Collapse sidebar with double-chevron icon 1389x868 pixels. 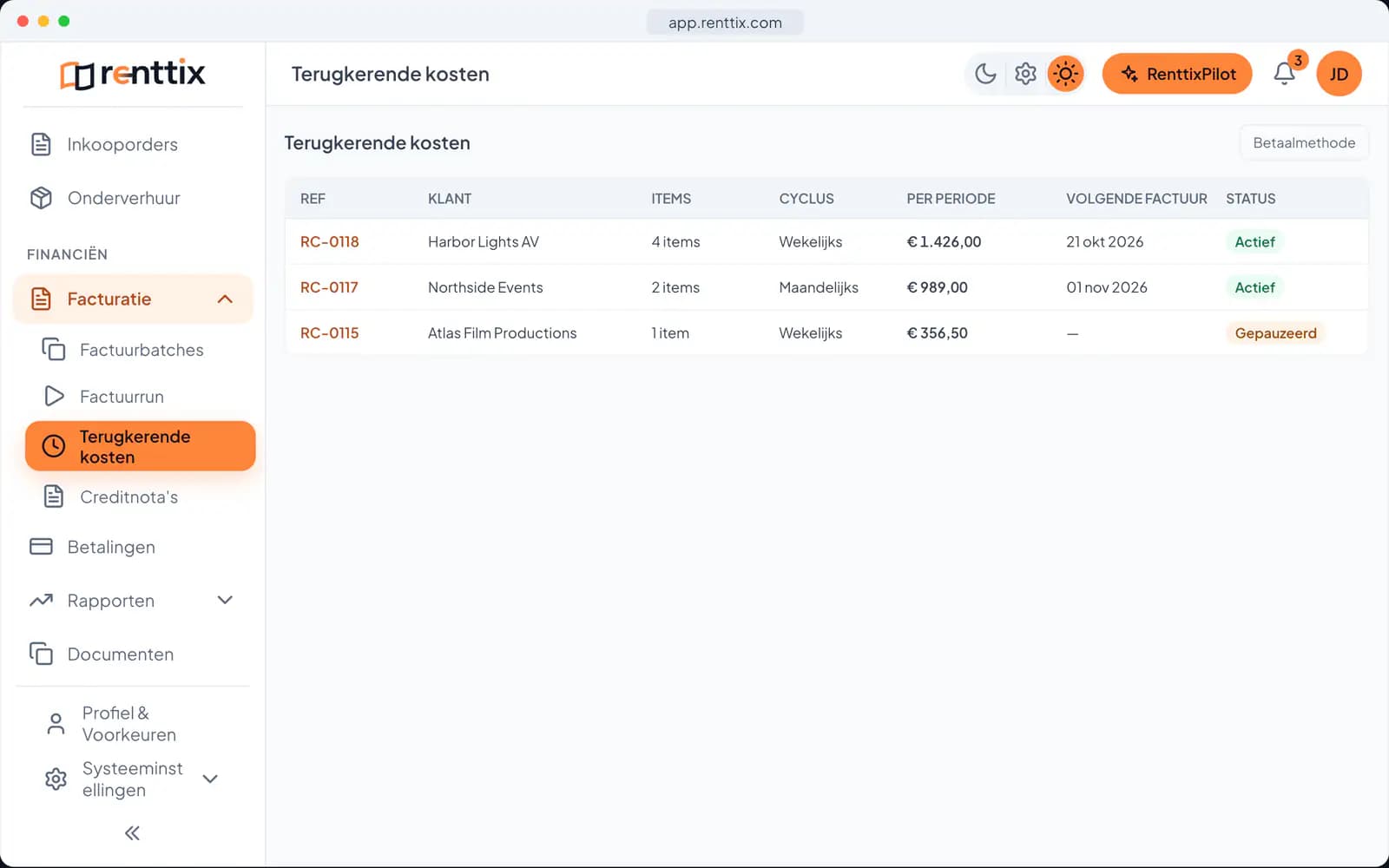pyautogui.click(x=132, y=833)
